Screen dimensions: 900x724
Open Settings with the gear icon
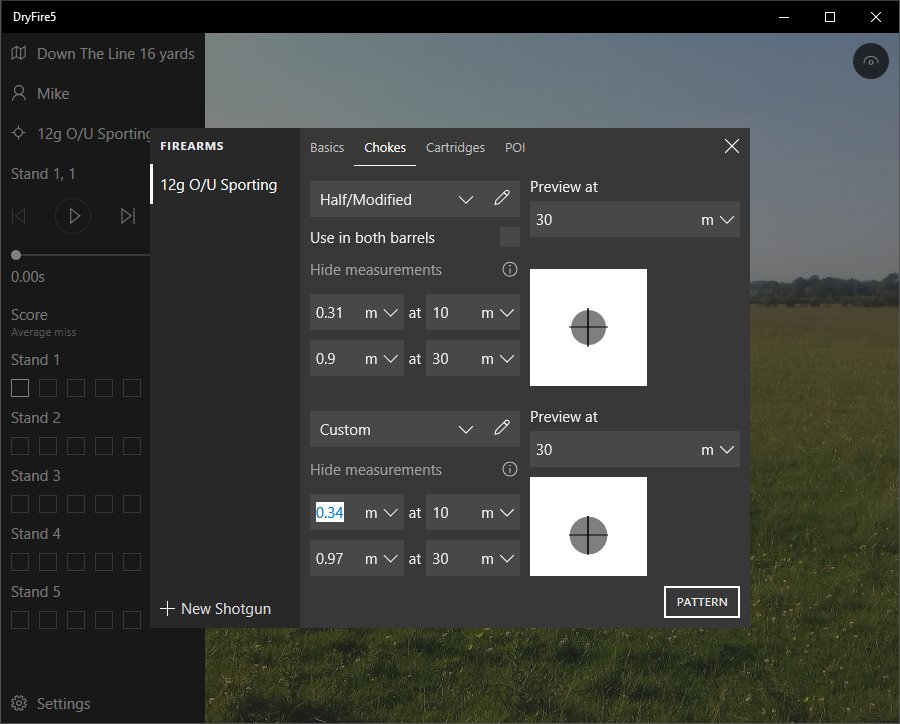[x=19, y=704]
